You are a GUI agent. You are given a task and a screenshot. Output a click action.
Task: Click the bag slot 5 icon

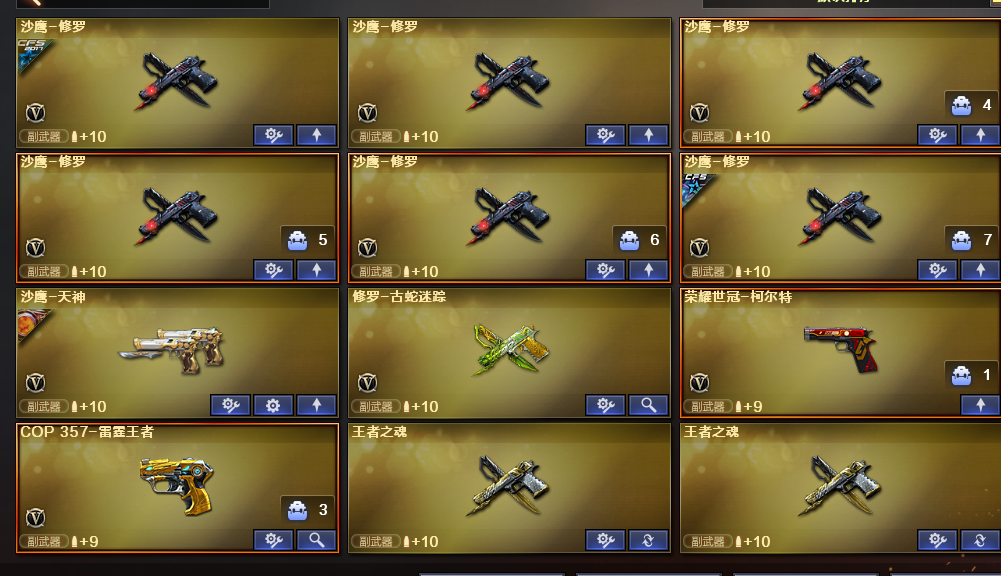coord(297,240)
